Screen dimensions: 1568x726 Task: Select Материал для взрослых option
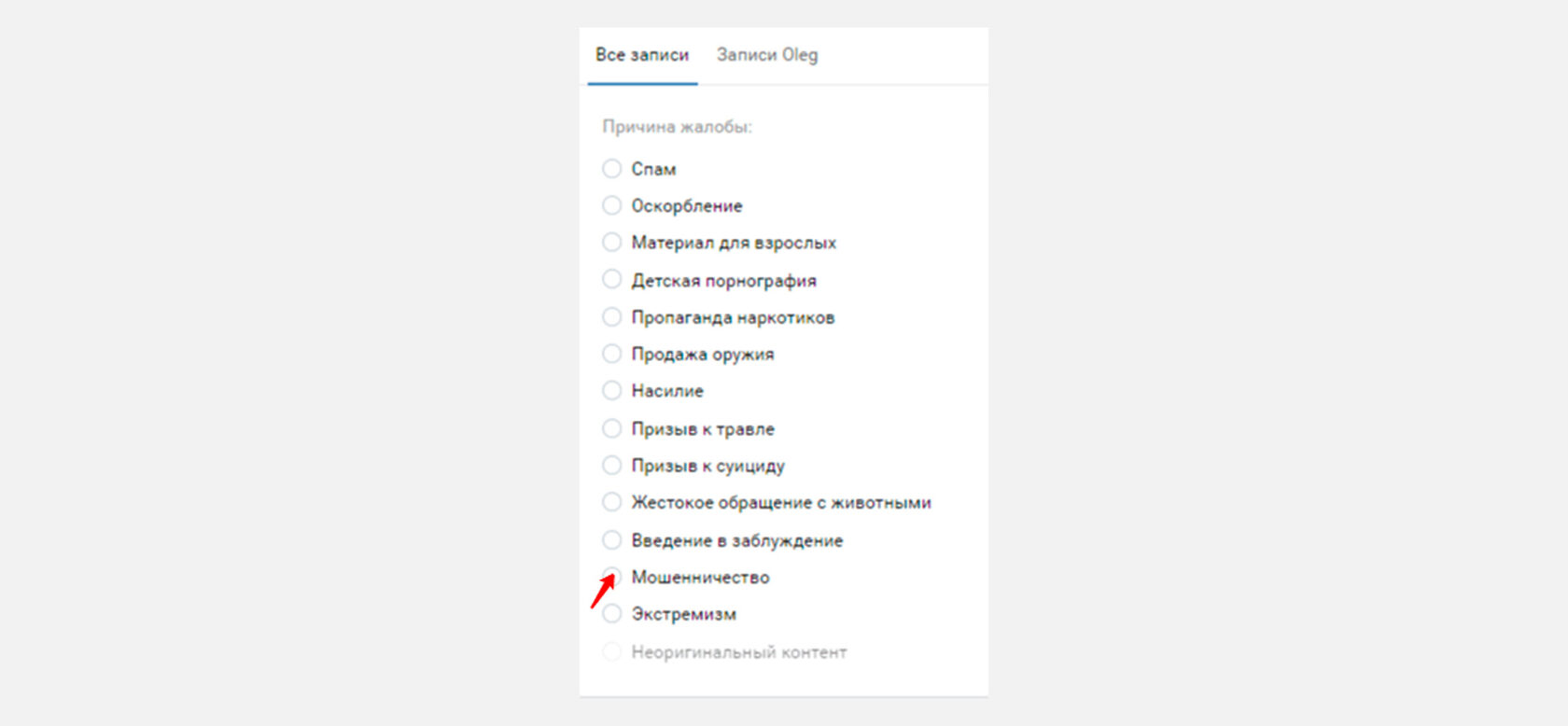point(611,243)
